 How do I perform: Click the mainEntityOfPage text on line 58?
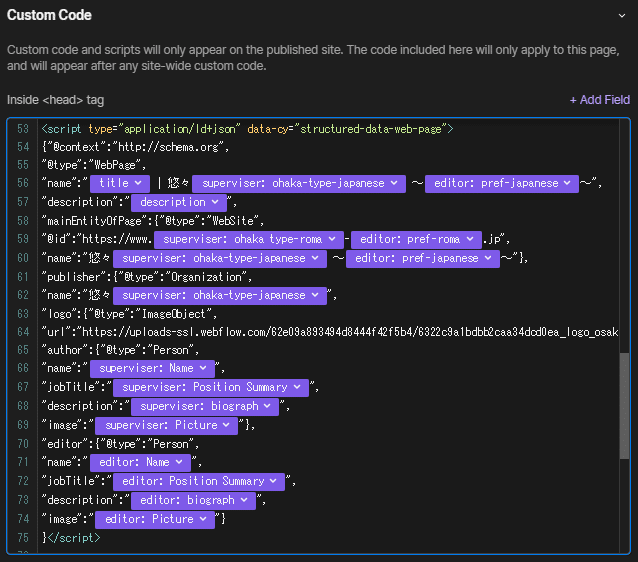(x=153, y=221)
